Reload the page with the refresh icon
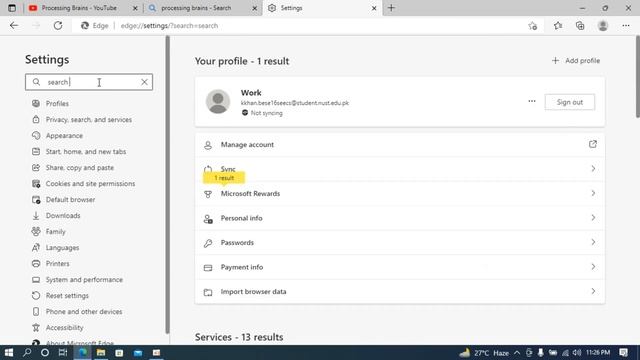This screenshot has width=640, height=360. 58,26
